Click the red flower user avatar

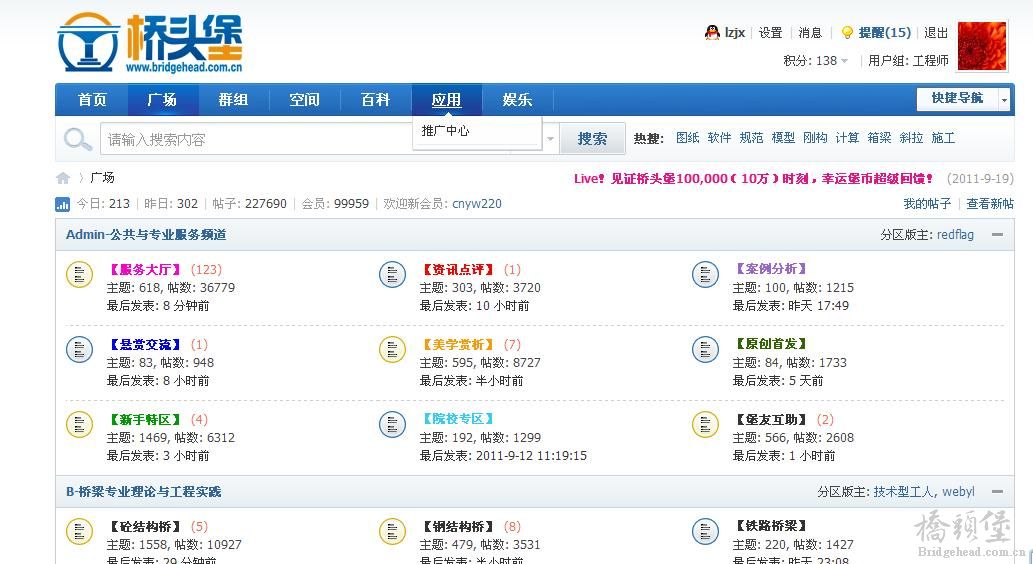tap(982, 46)
